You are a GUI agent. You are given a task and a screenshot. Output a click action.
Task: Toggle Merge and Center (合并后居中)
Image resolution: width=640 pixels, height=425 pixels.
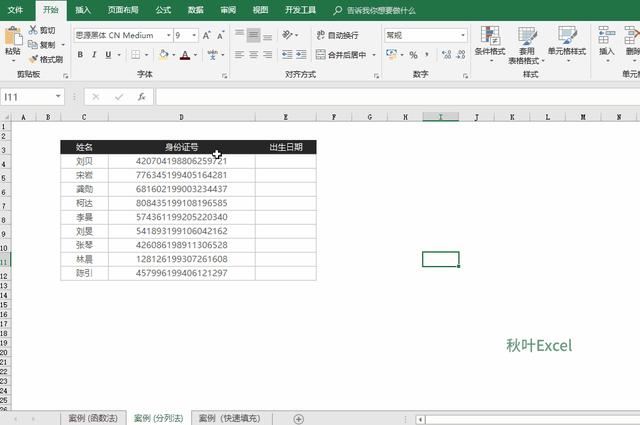coord(341,54)
